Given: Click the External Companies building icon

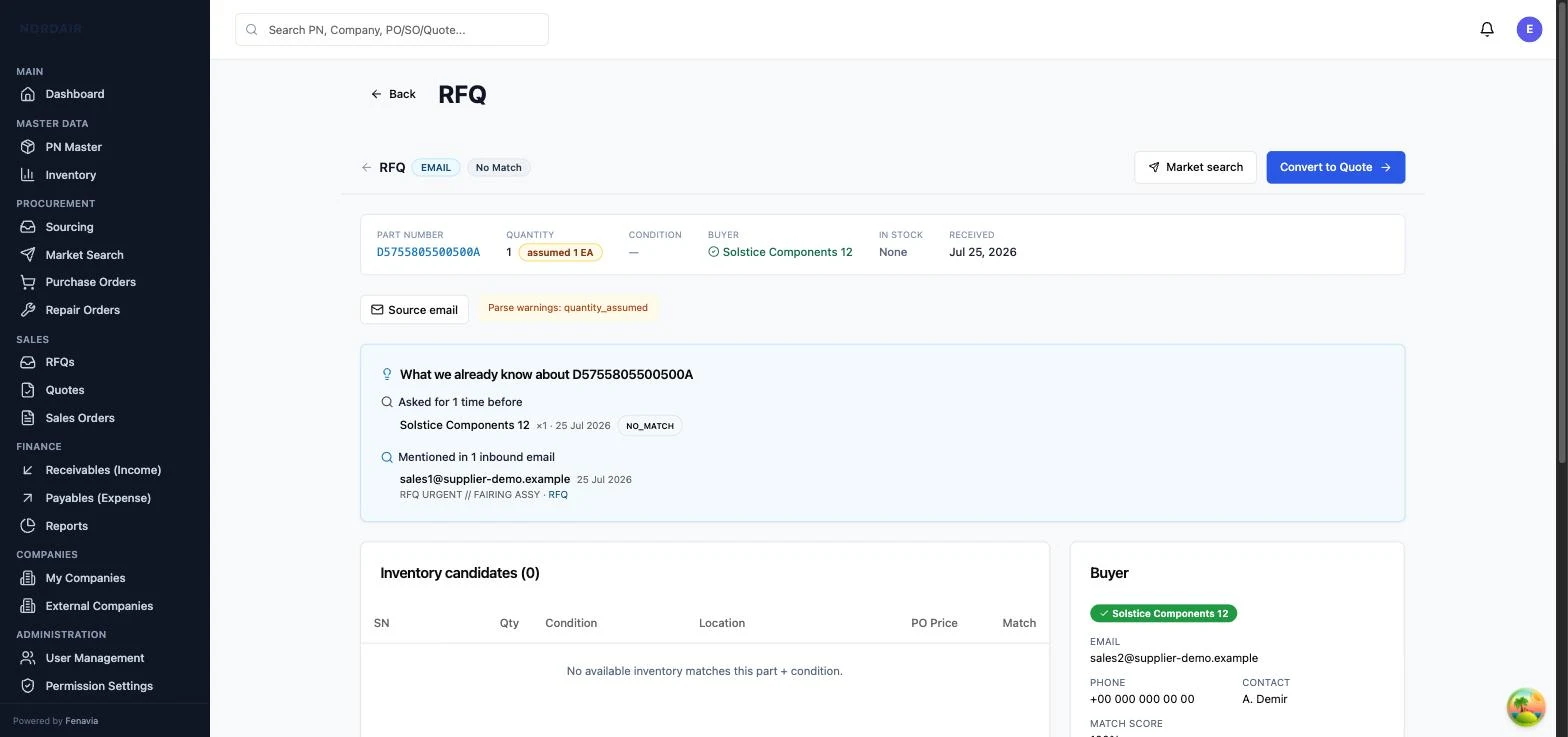Looking at the screenshot, I should pos(28,606).
